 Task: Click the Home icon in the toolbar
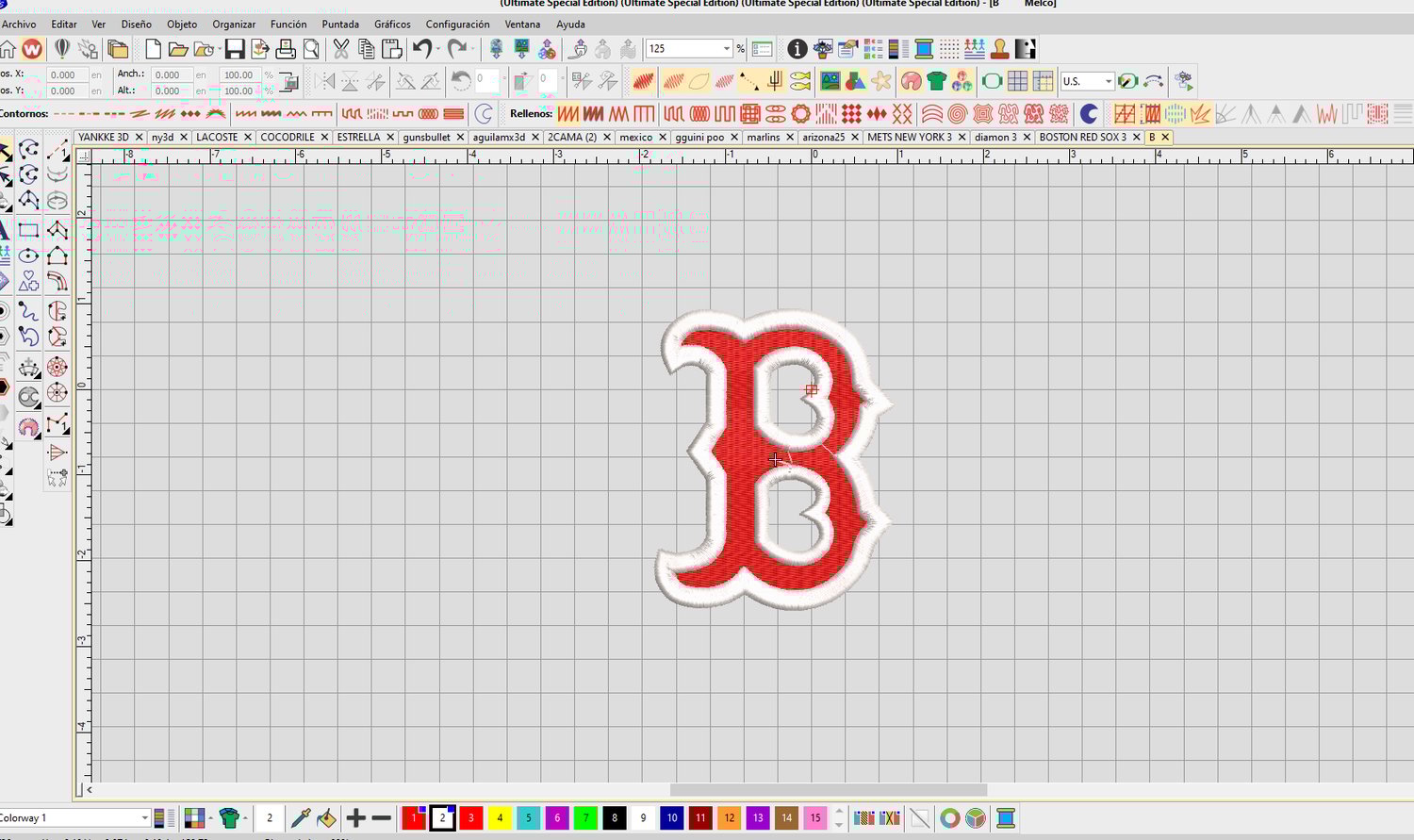coord(8,49)
